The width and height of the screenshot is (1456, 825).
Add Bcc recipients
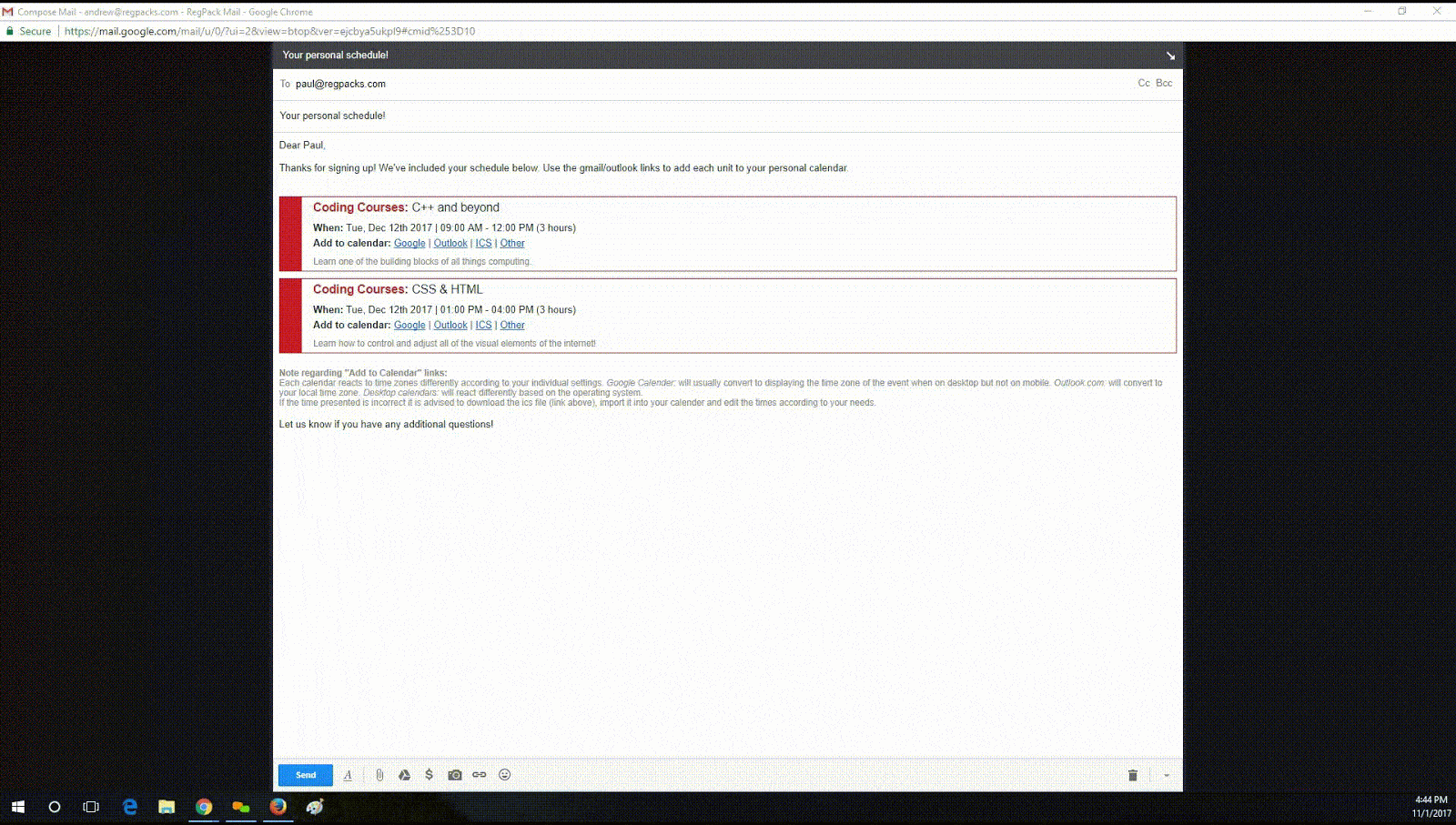[x=1164, y=83]
